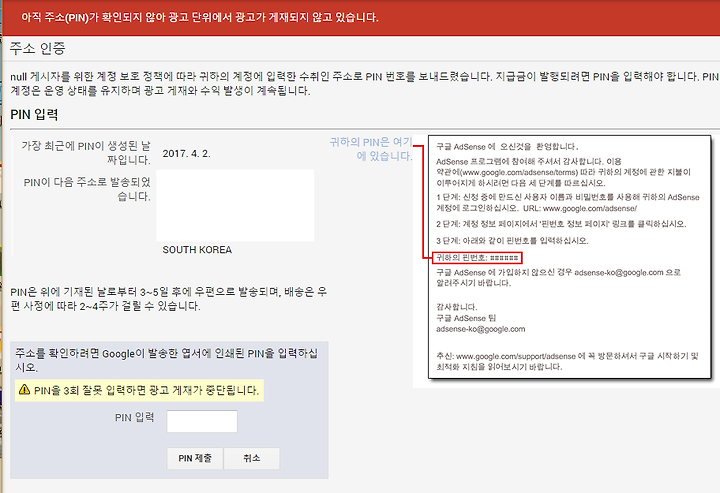Image resolution: width=720 pixels, height=493 pixels.
Task: Click the SOUTH KOREA address line
Action: 197,250
